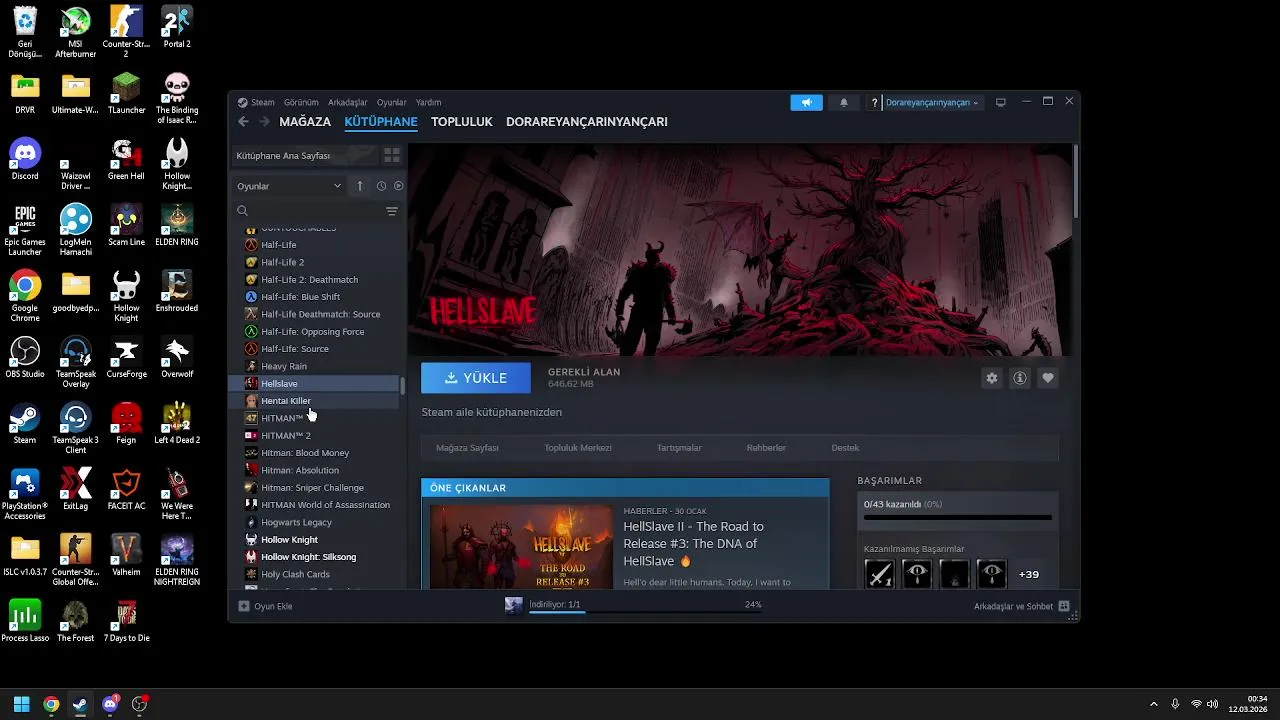Open the Görünüm menu
Image resolution: width=1280 pixels, height=720 pixels.
[301, 102]
